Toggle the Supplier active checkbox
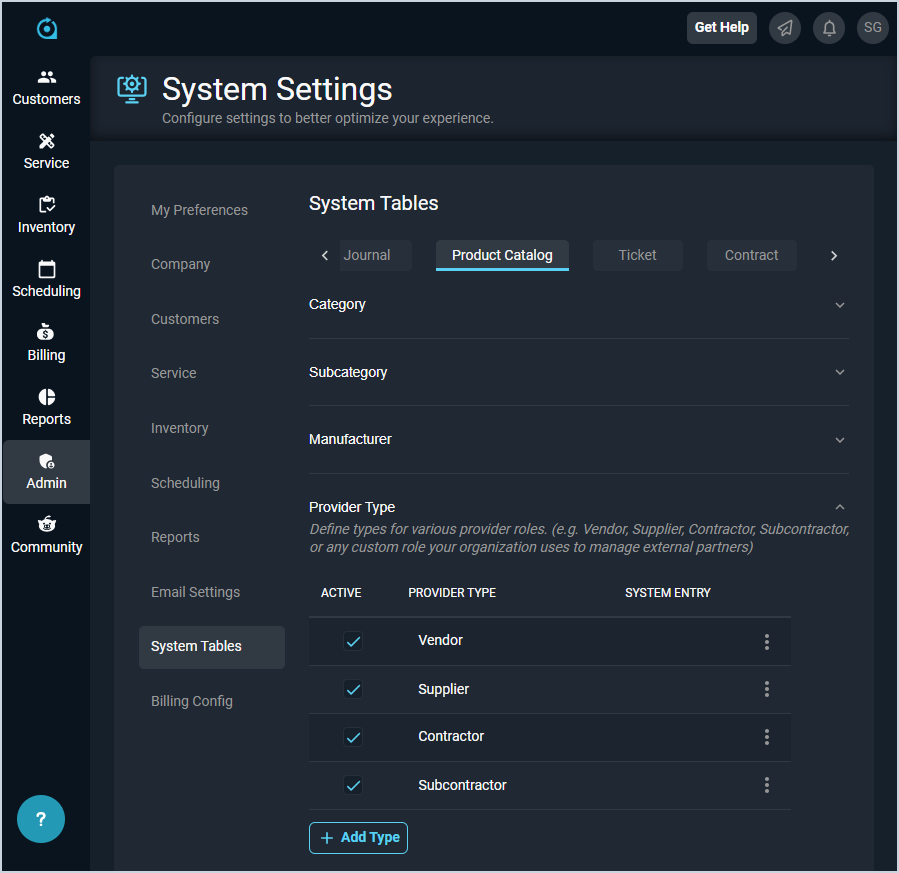The width and height of the screenshot is (899, 873). pyautogui.click(x=353, y=689)
